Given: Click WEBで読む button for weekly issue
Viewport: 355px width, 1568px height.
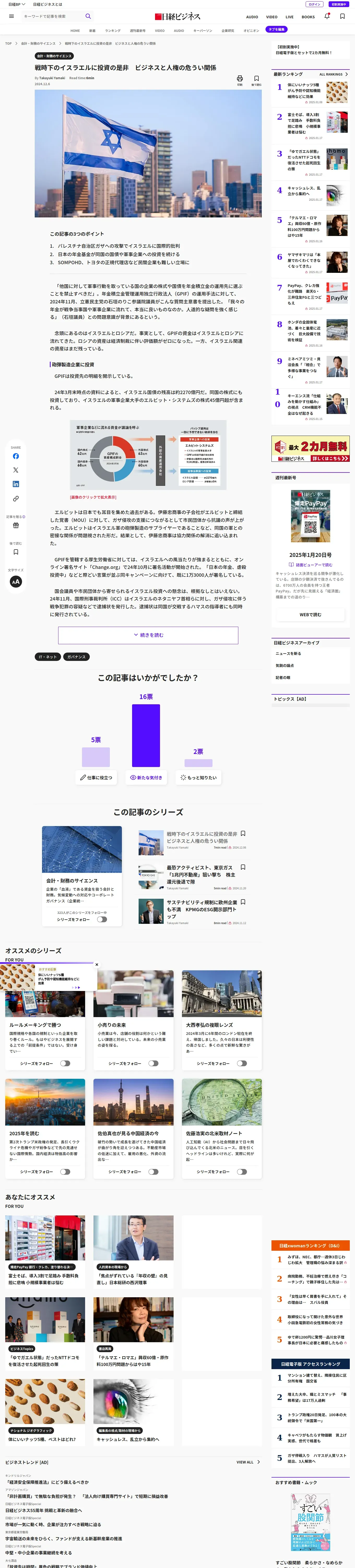Looking at the screenshot, I should tap(310, 615).
